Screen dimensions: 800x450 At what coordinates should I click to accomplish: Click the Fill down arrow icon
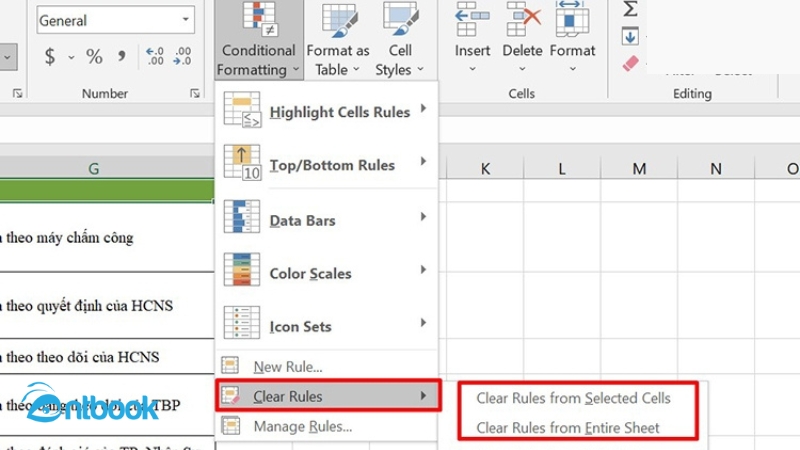(630, 37)
